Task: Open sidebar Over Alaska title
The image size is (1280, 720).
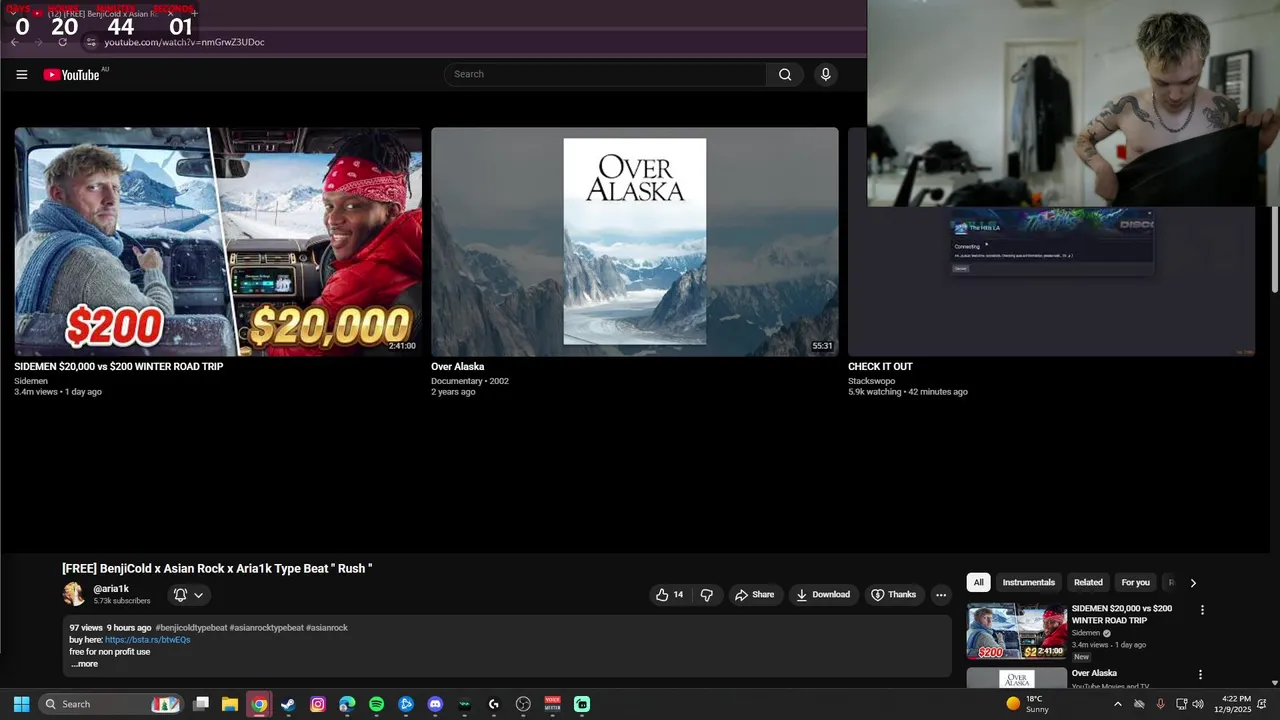Action: pyautogui.click(x=1094, y=674)
